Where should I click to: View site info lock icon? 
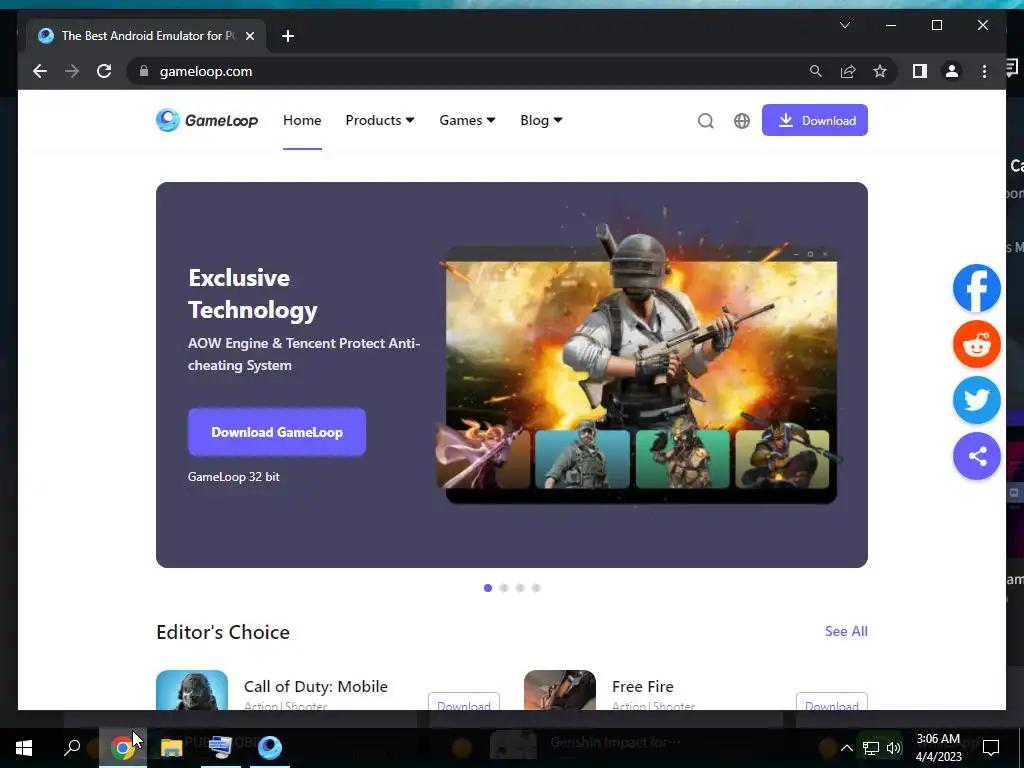144,71
